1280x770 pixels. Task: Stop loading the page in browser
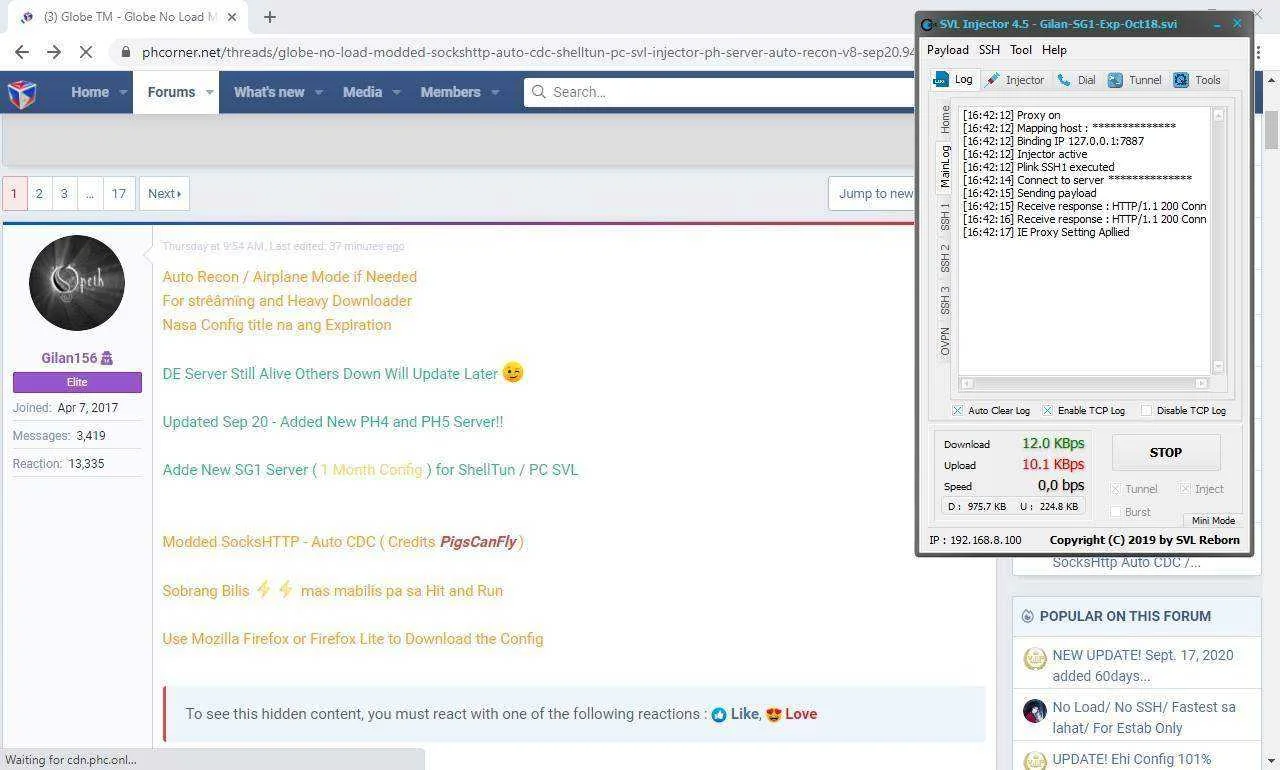click(87, 52)
